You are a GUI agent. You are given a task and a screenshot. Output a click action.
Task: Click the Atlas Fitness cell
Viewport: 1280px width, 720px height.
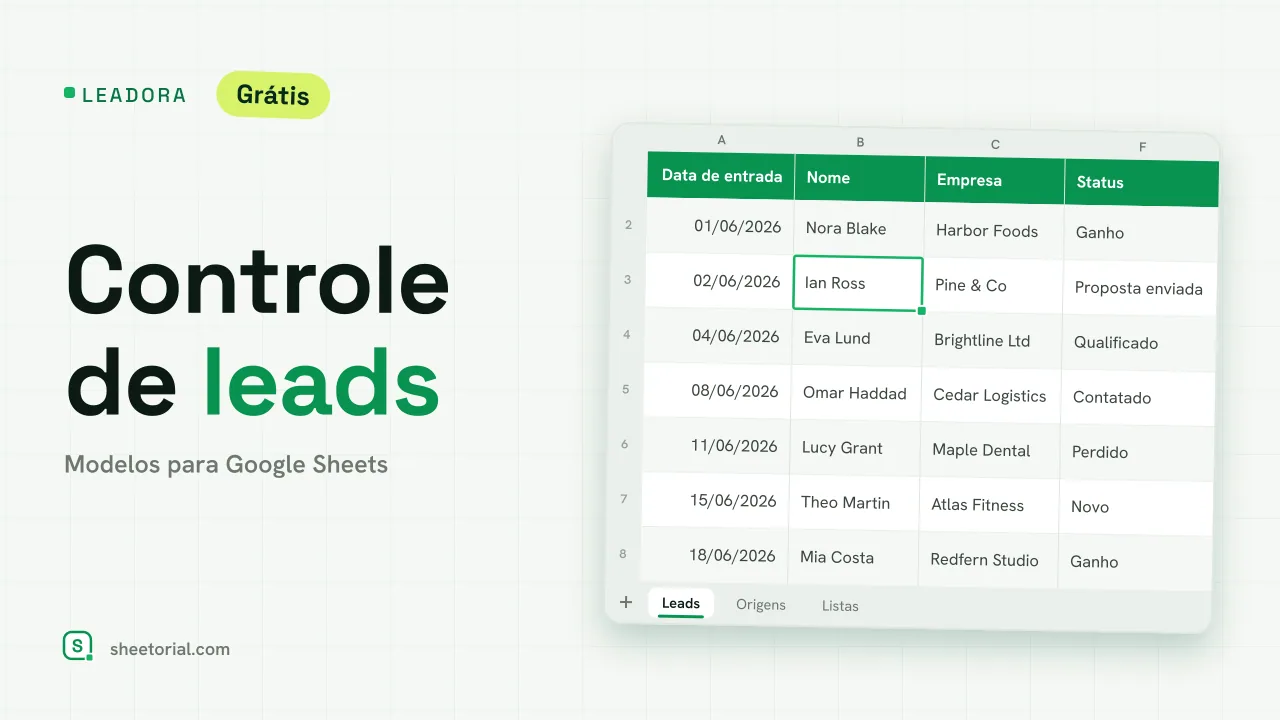coord(989,506)
